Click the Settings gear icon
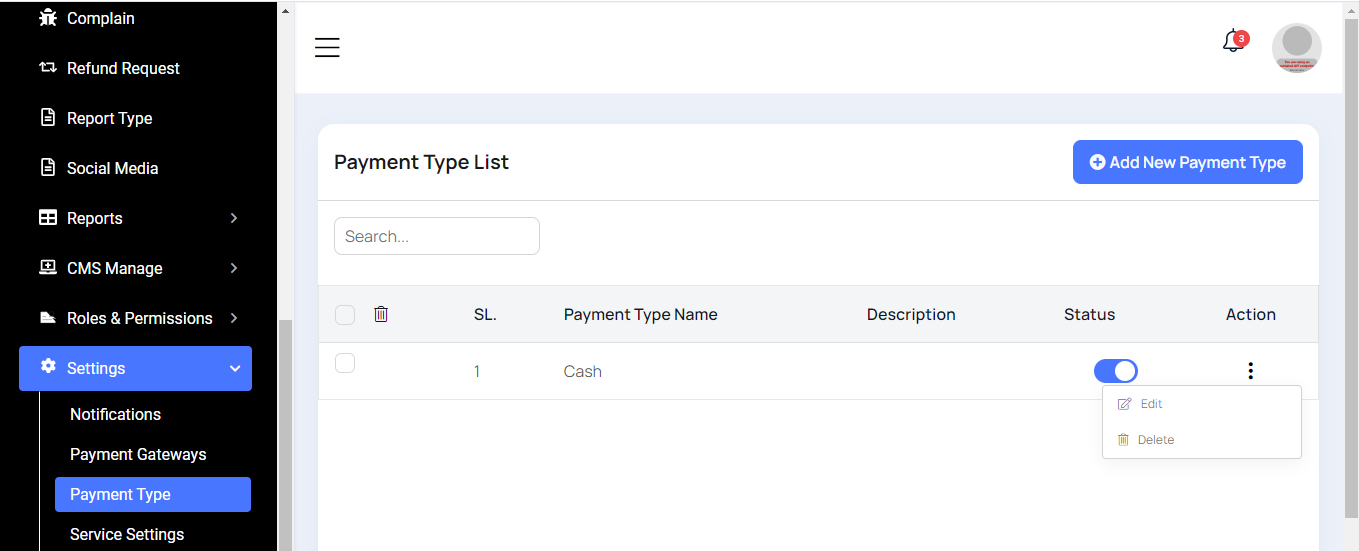 48,367
